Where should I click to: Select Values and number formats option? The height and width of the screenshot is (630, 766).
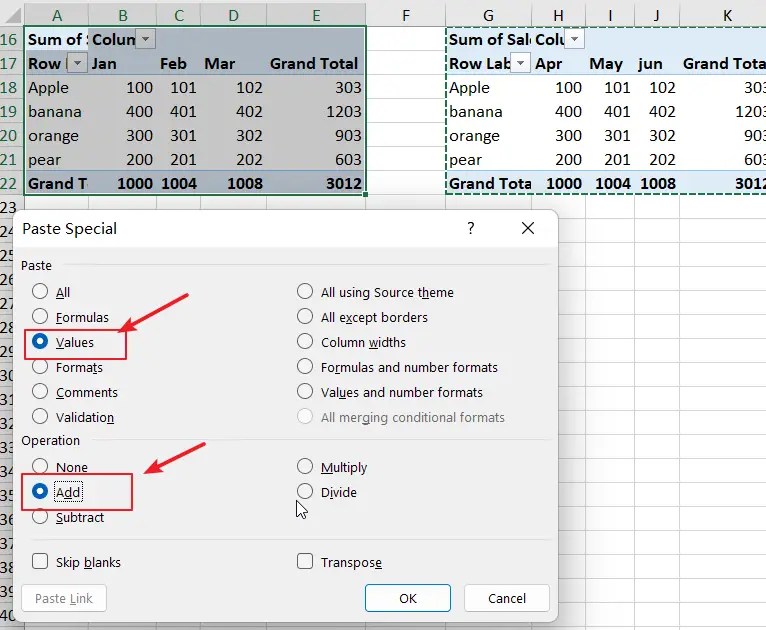pyautogui.click(x=305, y=392)
